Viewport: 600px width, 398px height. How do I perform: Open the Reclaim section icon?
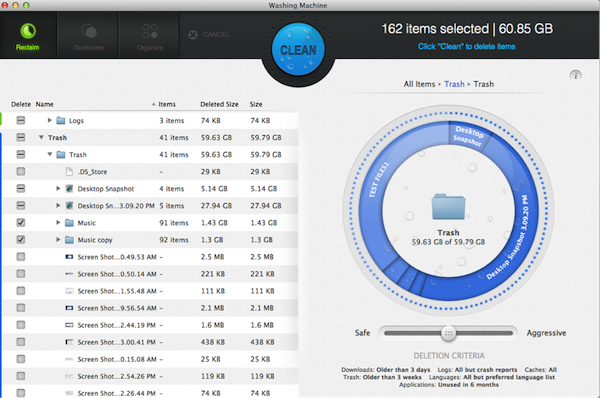[28, 31]
